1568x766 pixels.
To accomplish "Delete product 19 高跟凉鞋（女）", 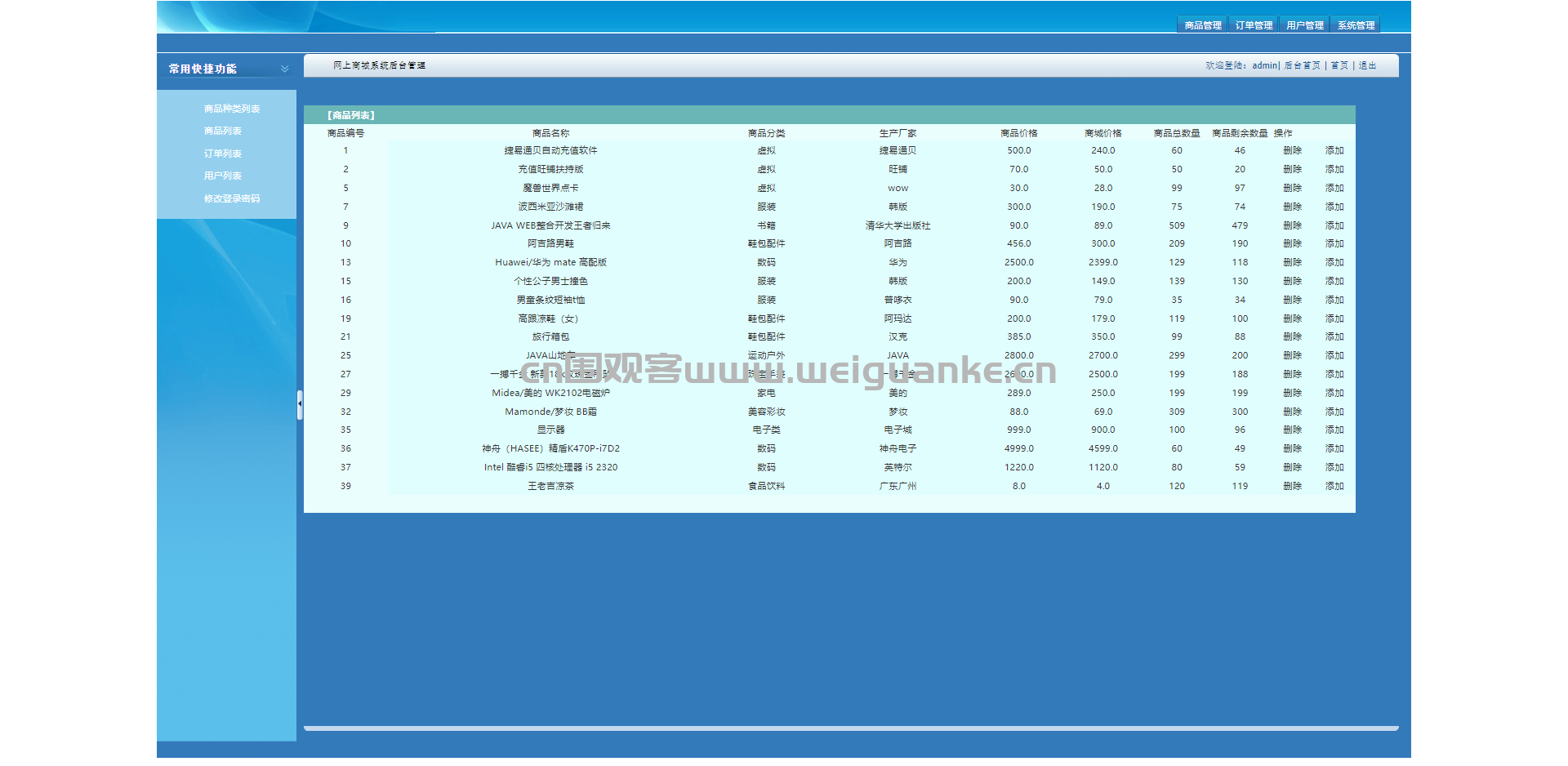I will 1292,318.
